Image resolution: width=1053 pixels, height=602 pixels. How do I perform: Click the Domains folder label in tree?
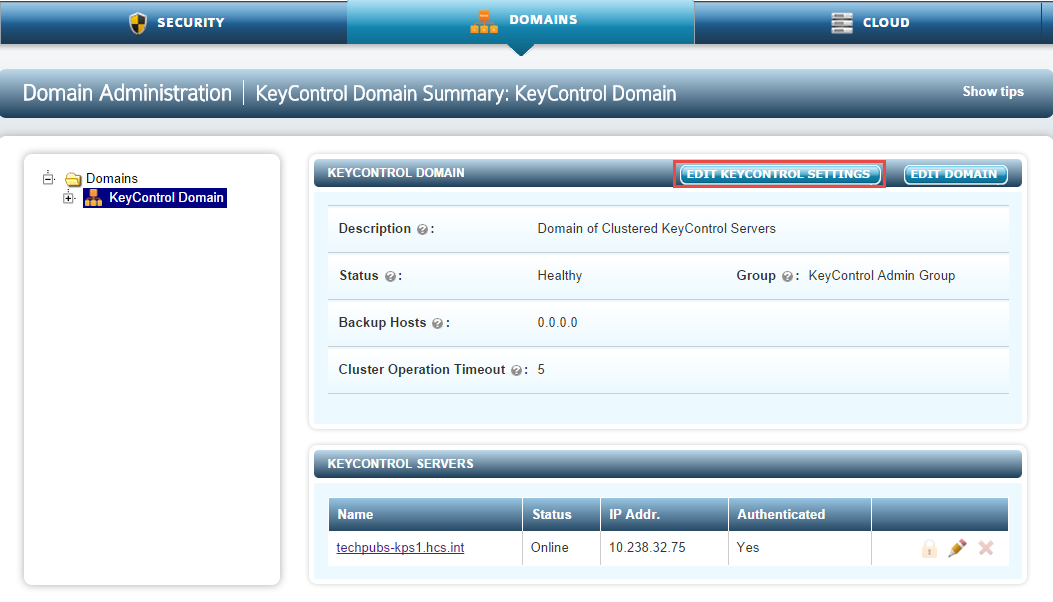111,179
